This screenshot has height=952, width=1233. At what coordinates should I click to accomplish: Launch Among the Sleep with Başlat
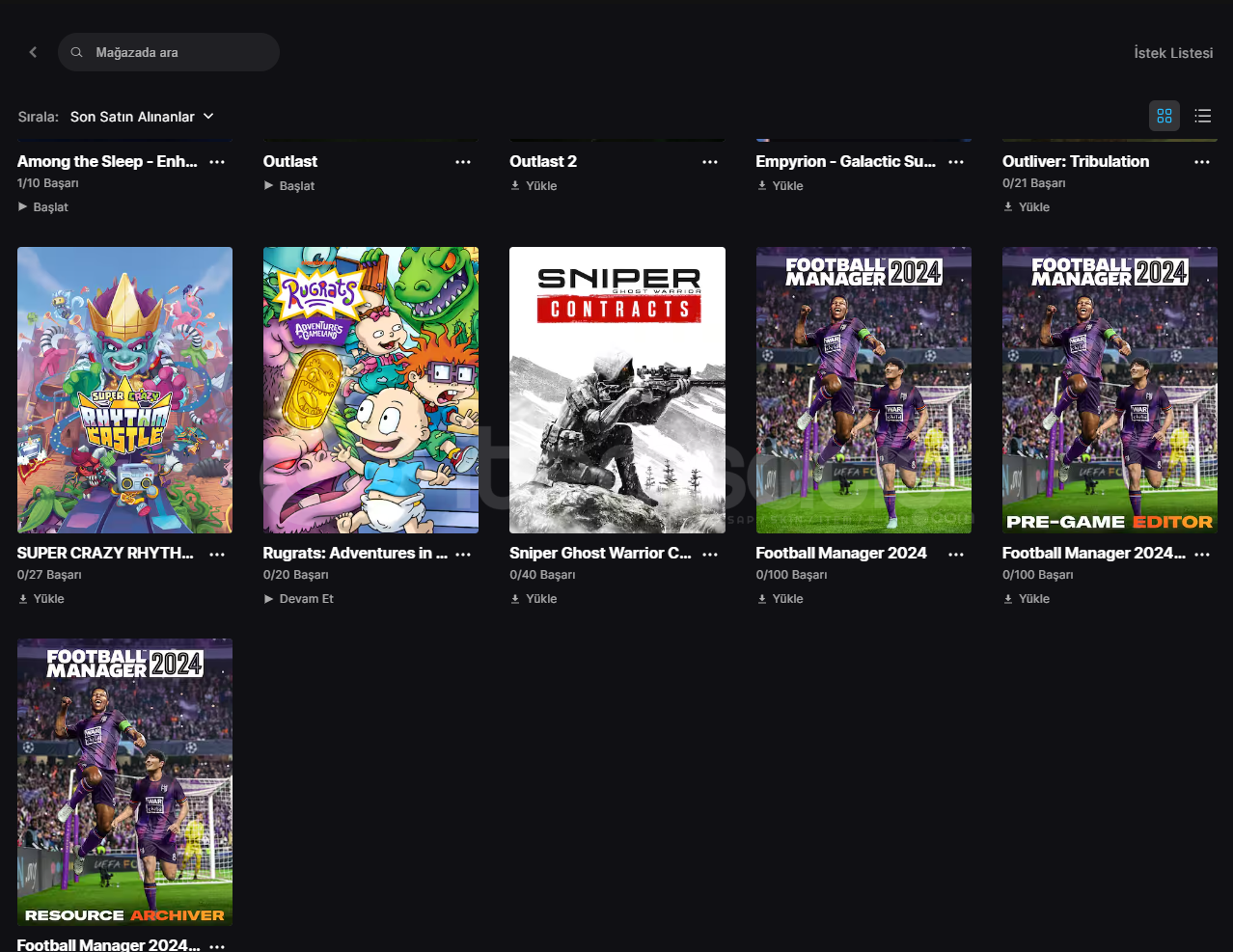(42, 206)
